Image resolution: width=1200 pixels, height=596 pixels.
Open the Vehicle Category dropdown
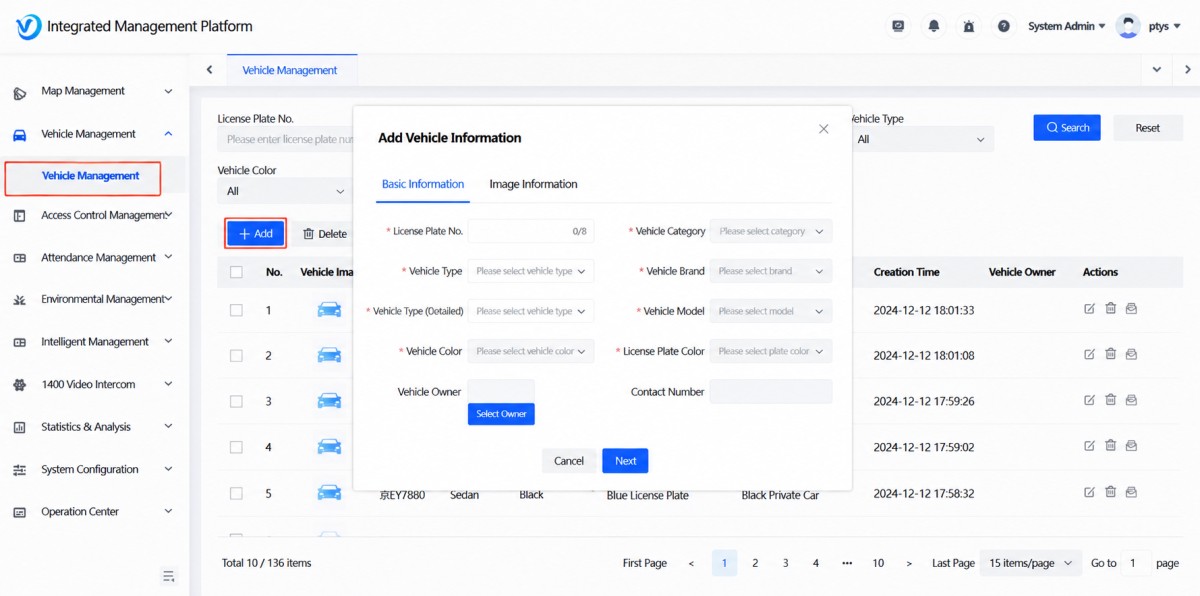pyautogui.click(x=771, y=231)
